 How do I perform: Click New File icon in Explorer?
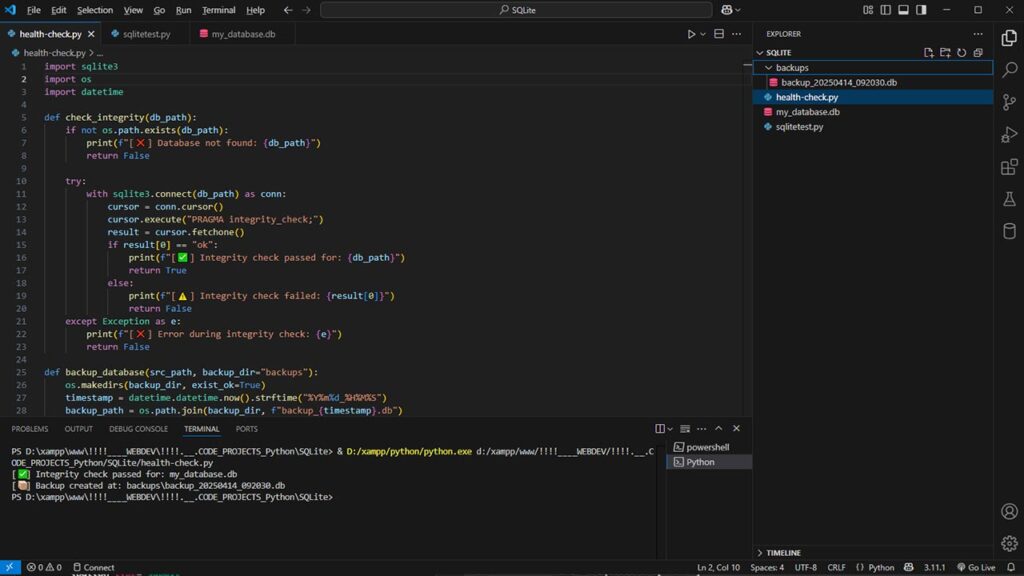pos(929,53)
